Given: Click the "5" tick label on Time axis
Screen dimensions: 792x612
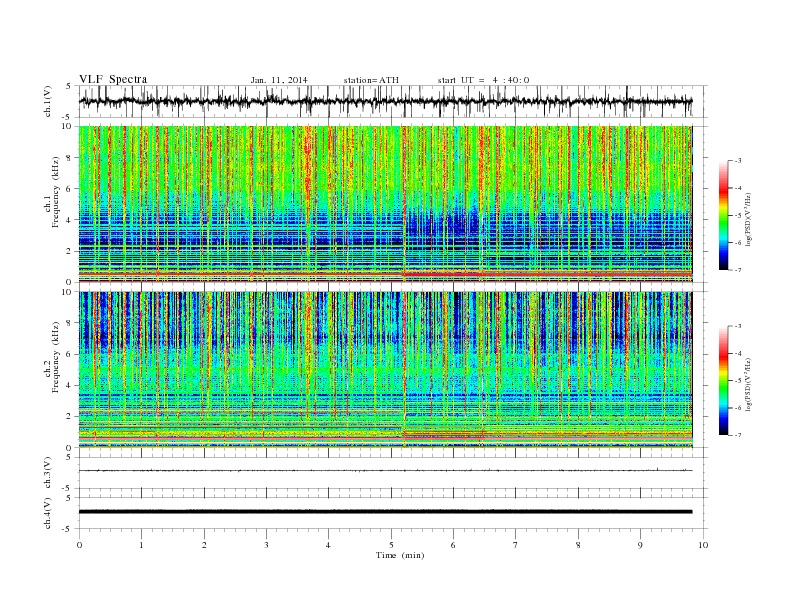Looking at the screenshot, I should pyautogui.click(x=391, y=545).
